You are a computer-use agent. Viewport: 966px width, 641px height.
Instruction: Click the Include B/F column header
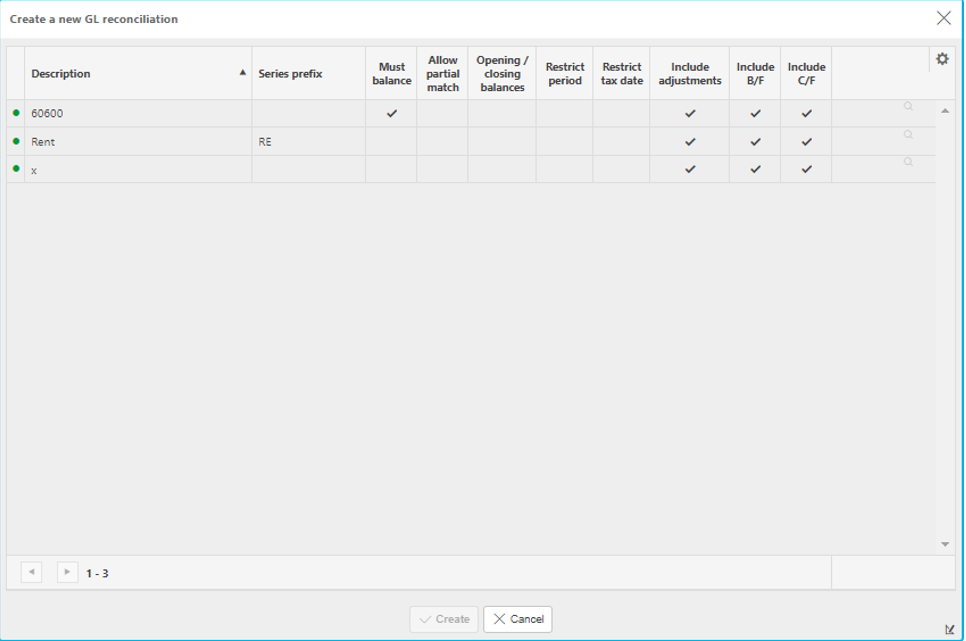point(755,73)
